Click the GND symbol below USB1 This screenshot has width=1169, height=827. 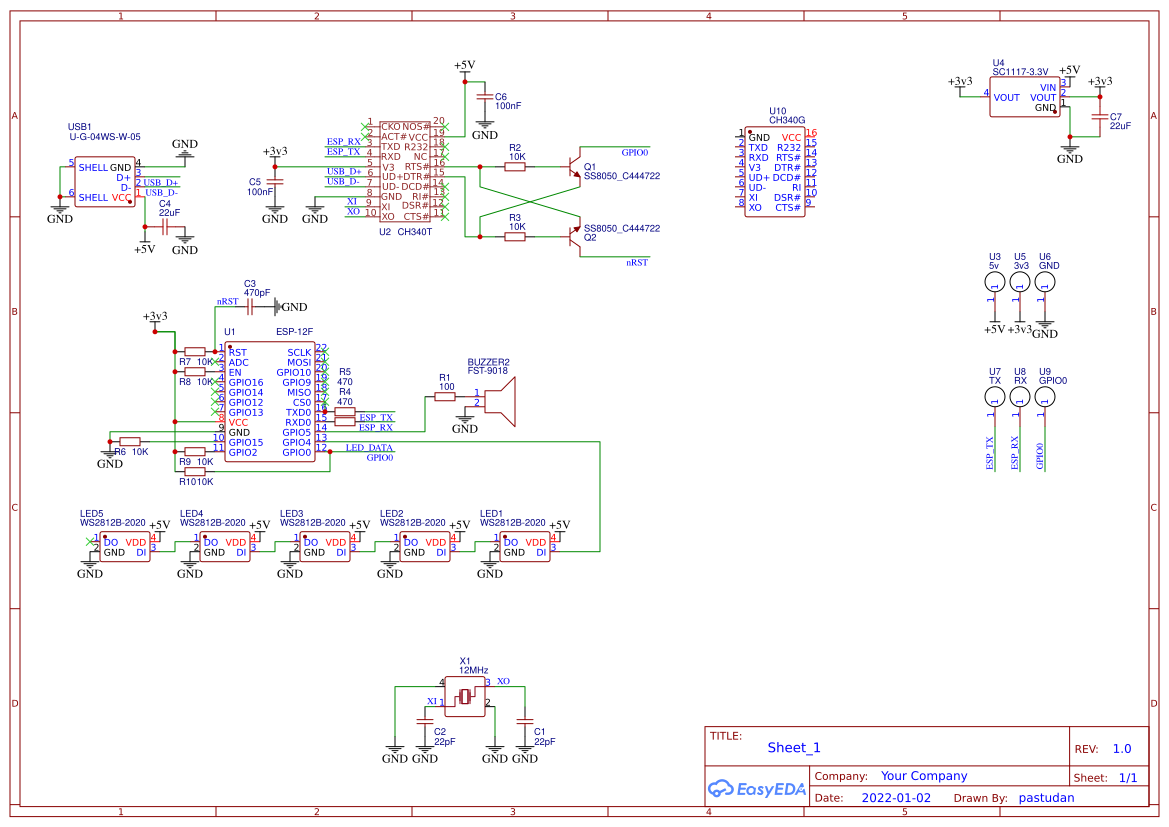(58, 210)
